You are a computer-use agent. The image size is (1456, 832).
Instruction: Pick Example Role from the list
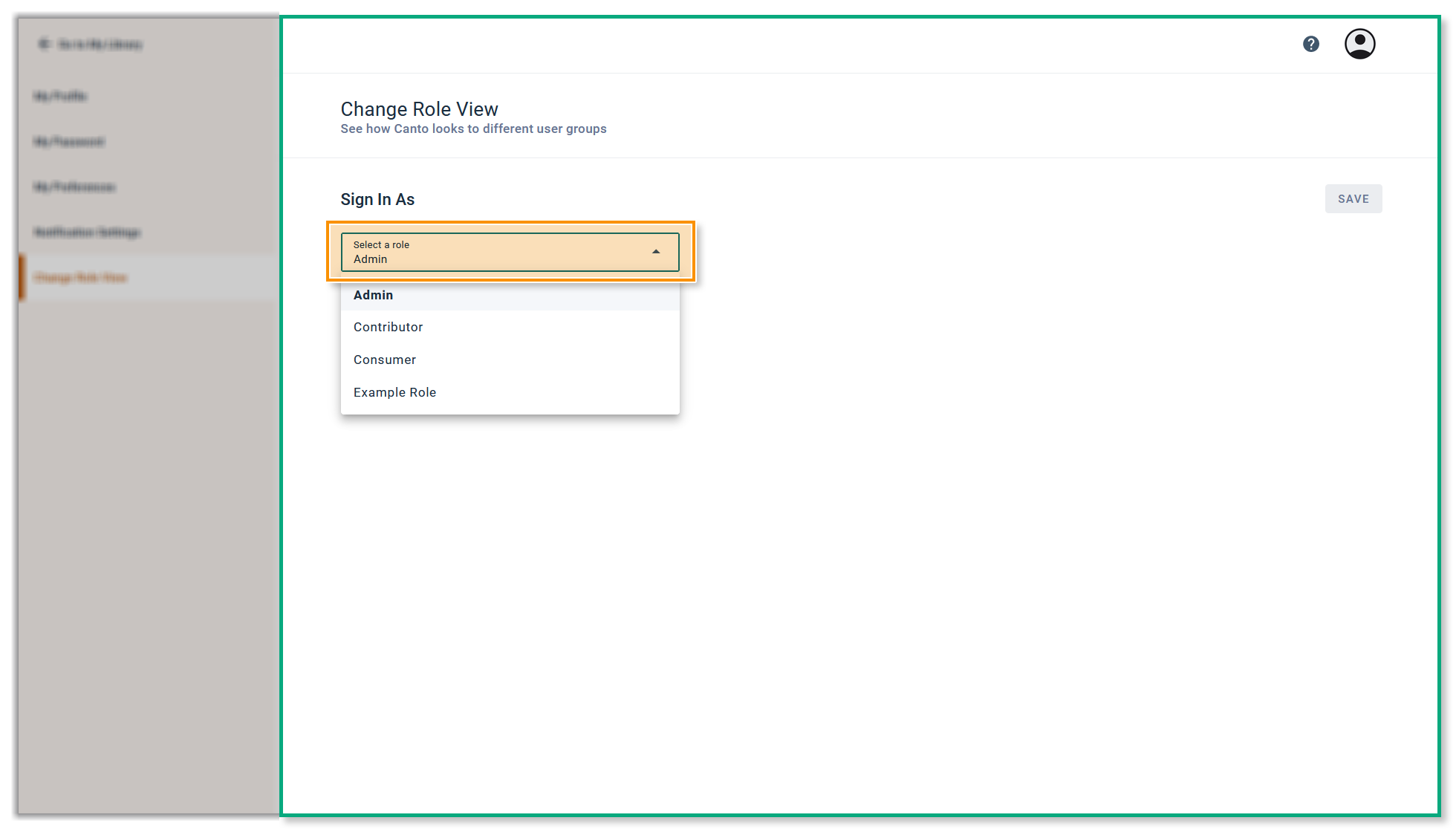pyautogui.click(x=510, y=392)
